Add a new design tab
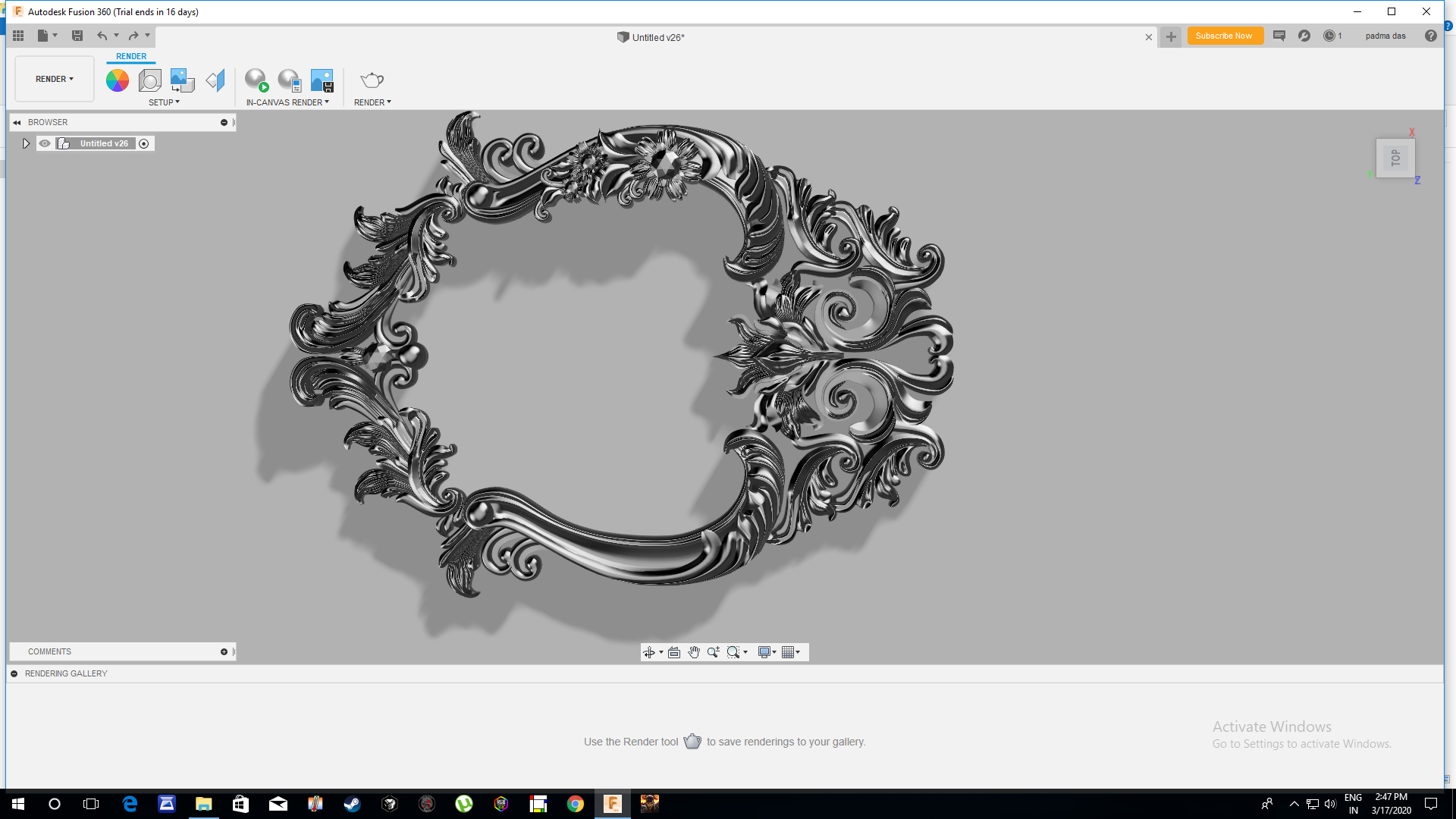1456x819 pixels. [x=1171, y=36]
